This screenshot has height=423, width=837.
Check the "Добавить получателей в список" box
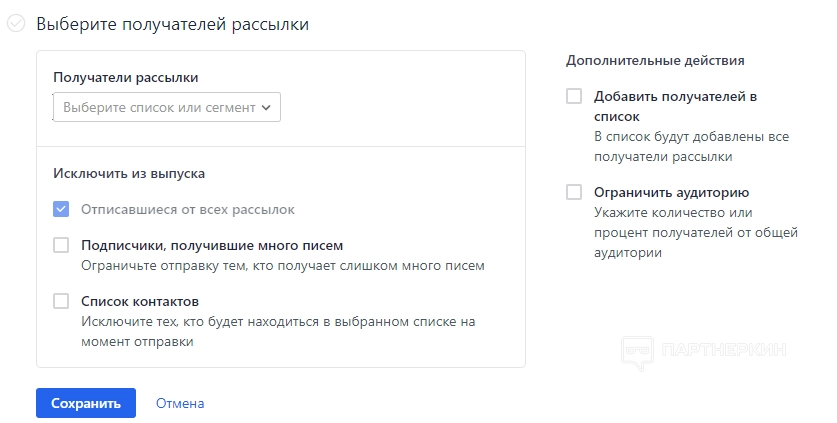coord(574,96)
